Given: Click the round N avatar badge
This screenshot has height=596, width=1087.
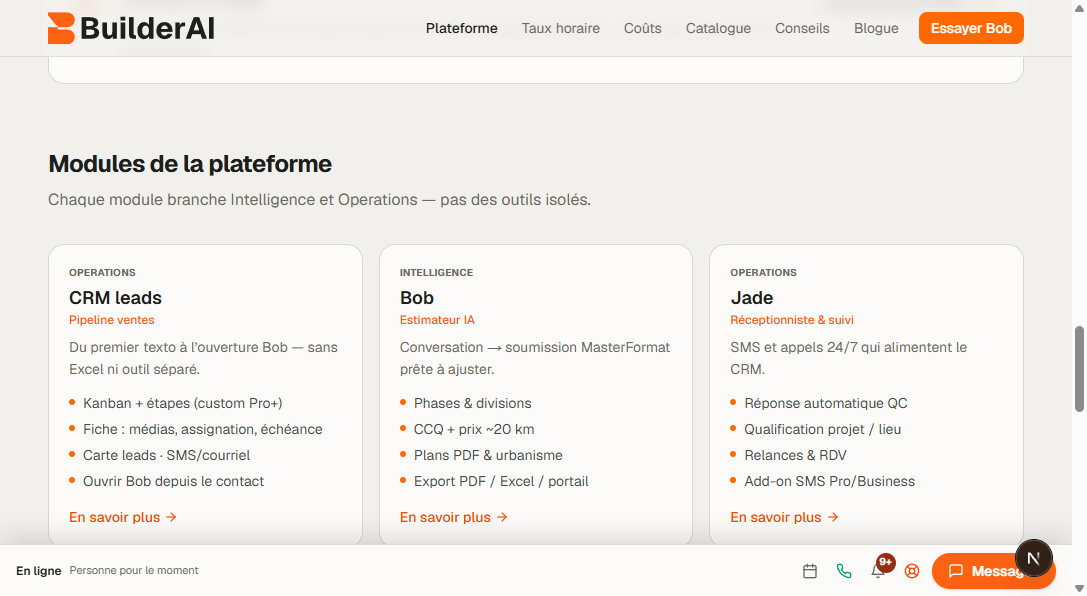Looking at the screenshot, I should [1034, 558].
